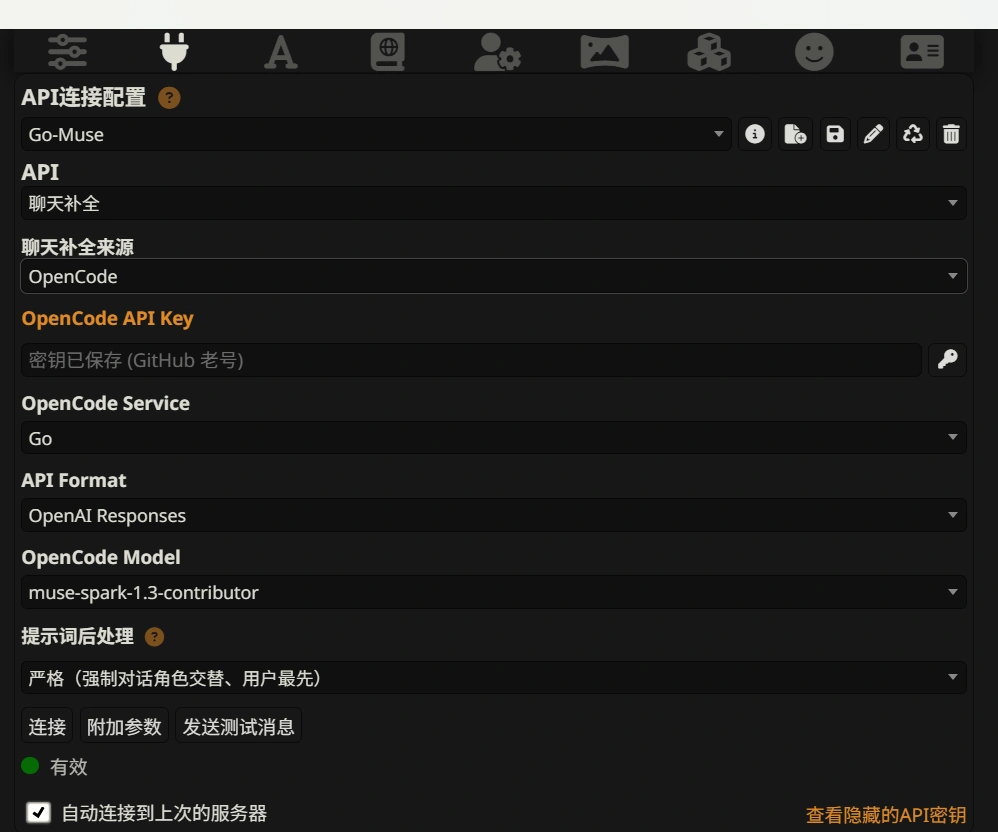Open Go-Muse connection profile dropdown

[376, 134]
